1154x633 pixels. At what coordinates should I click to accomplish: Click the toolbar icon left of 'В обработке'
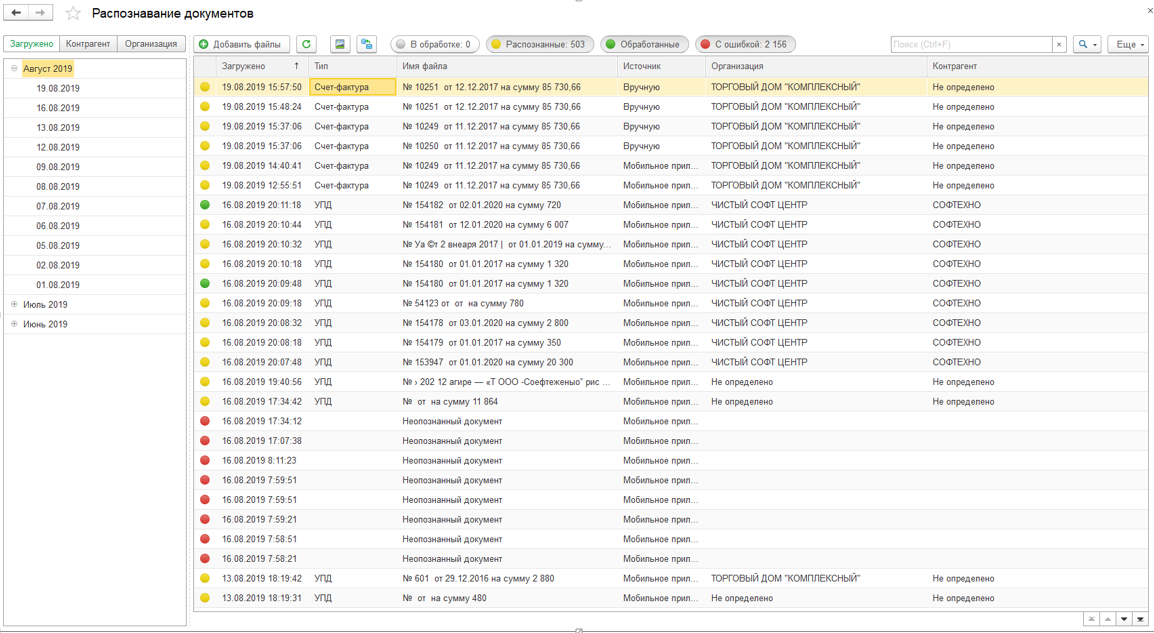pos(367,44)
